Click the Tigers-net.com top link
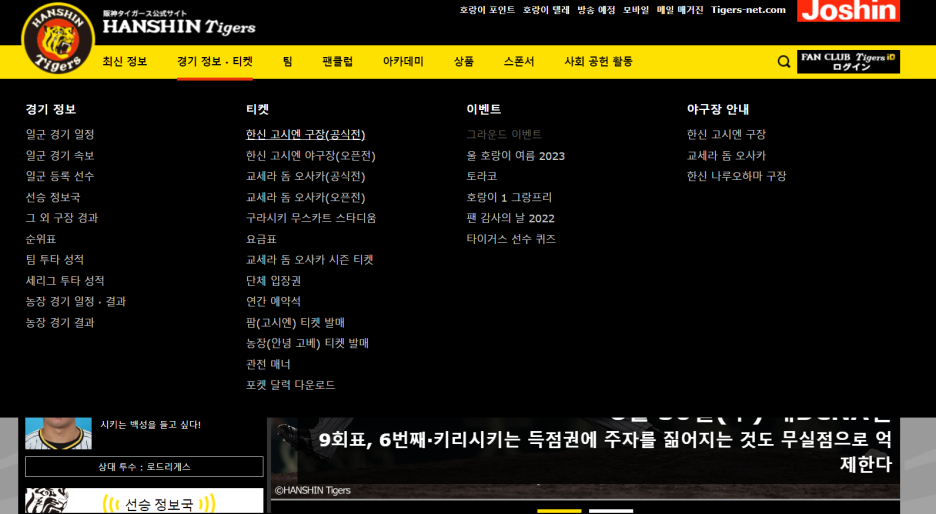The height and width of the screenshot is (514, 936). tap(748, 10)
